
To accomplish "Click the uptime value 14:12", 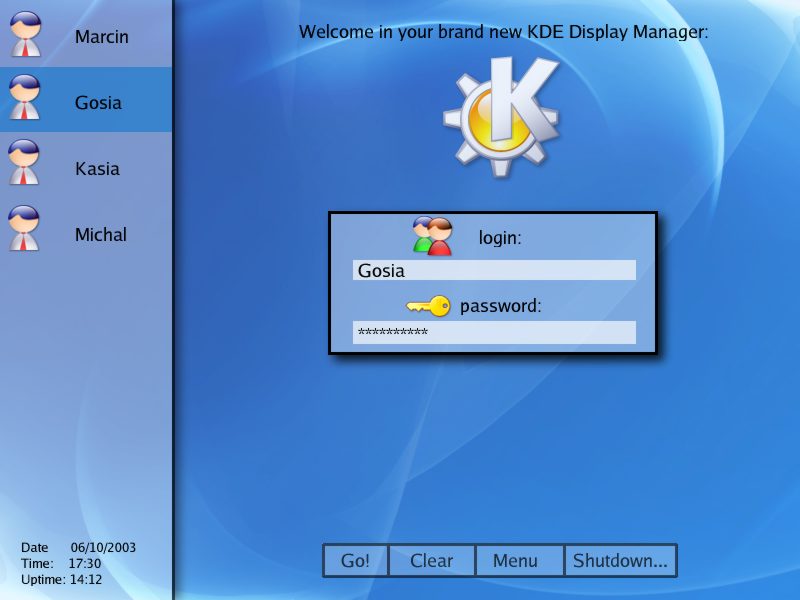I will (x=86, y=579).
